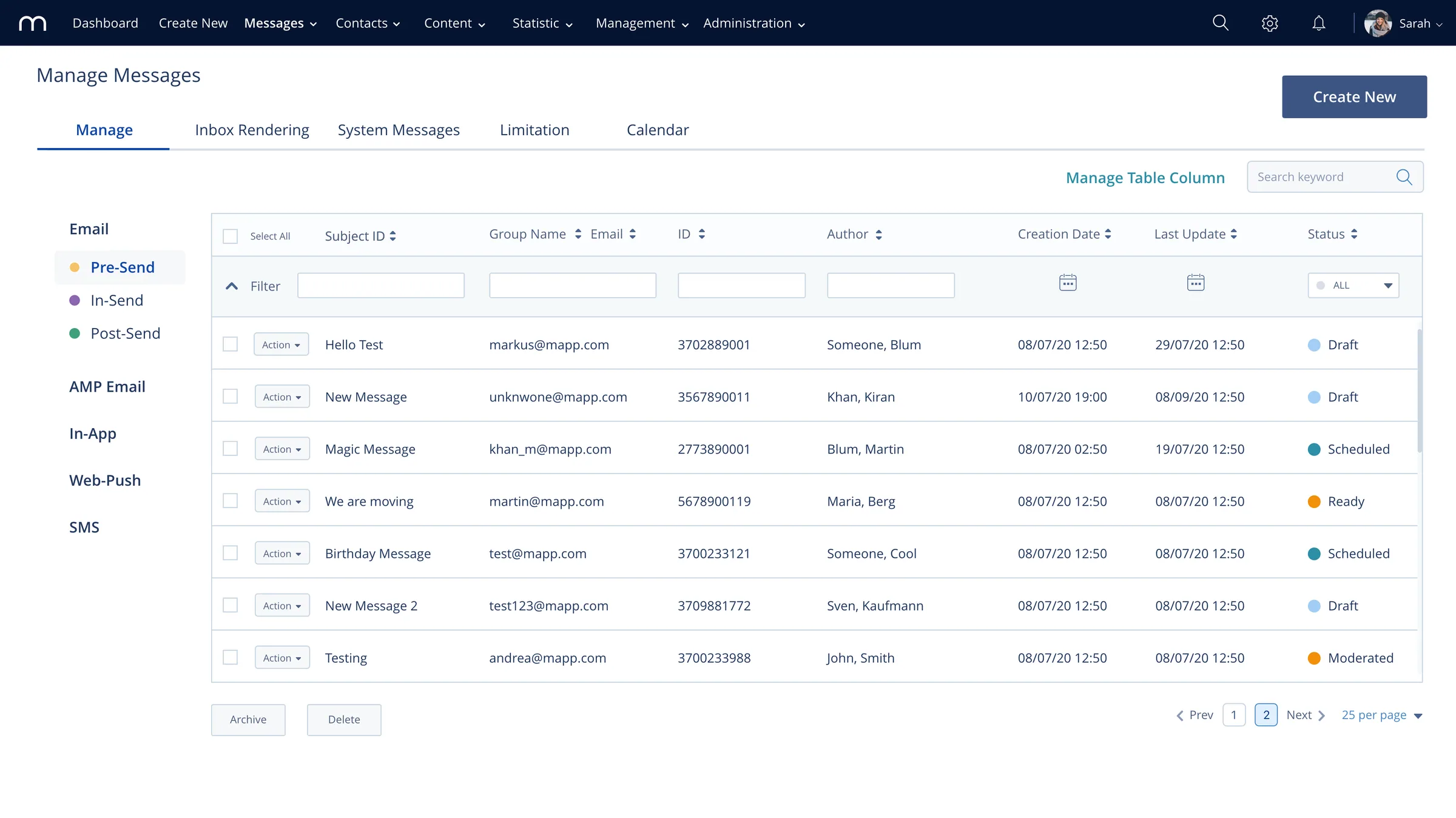Image resolution: width=1456 pixels, height=818 pixels.
Task: Switch to the Limitation tab
Action: point(534,130)
